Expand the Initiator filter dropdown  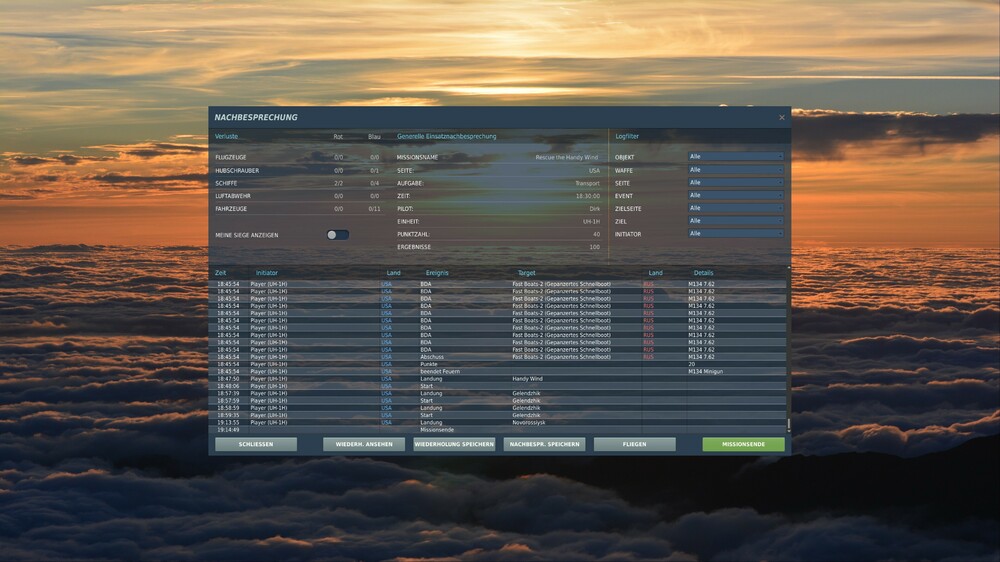[x=735, y=233]
